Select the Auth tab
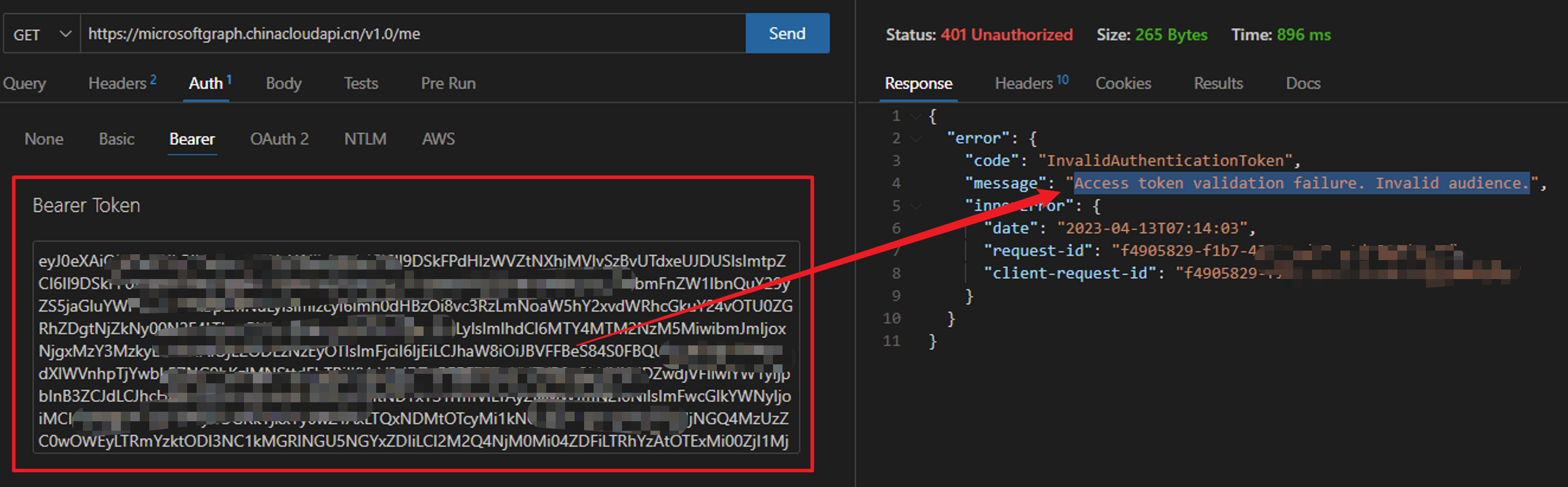 click(206, 84)
